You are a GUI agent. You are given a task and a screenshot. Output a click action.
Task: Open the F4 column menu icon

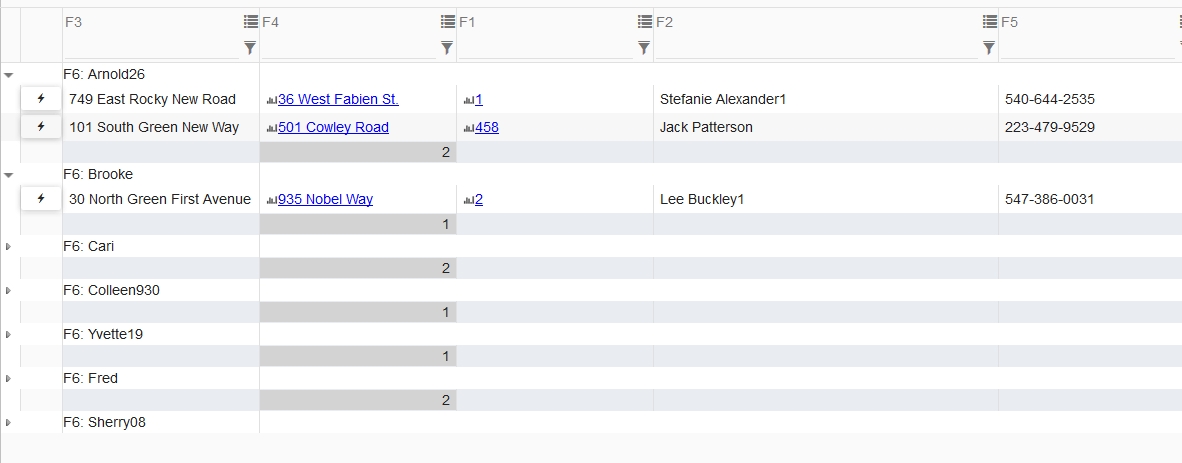(x=448, y=22)
